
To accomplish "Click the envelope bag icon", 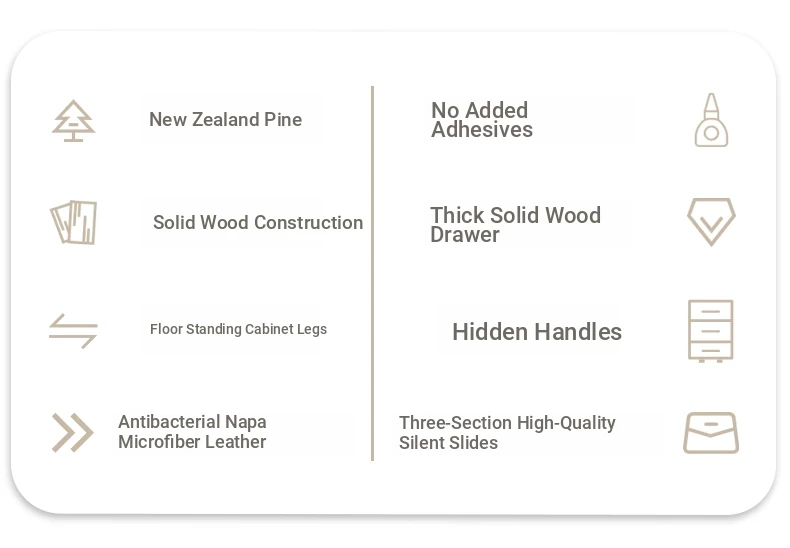I will pos(711,433).
